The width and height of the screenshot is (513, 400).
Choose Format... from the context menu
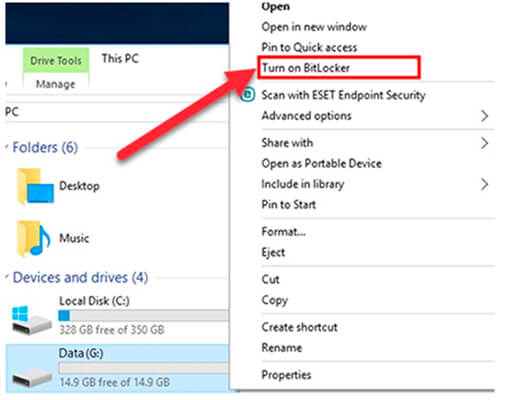point(283,232)
